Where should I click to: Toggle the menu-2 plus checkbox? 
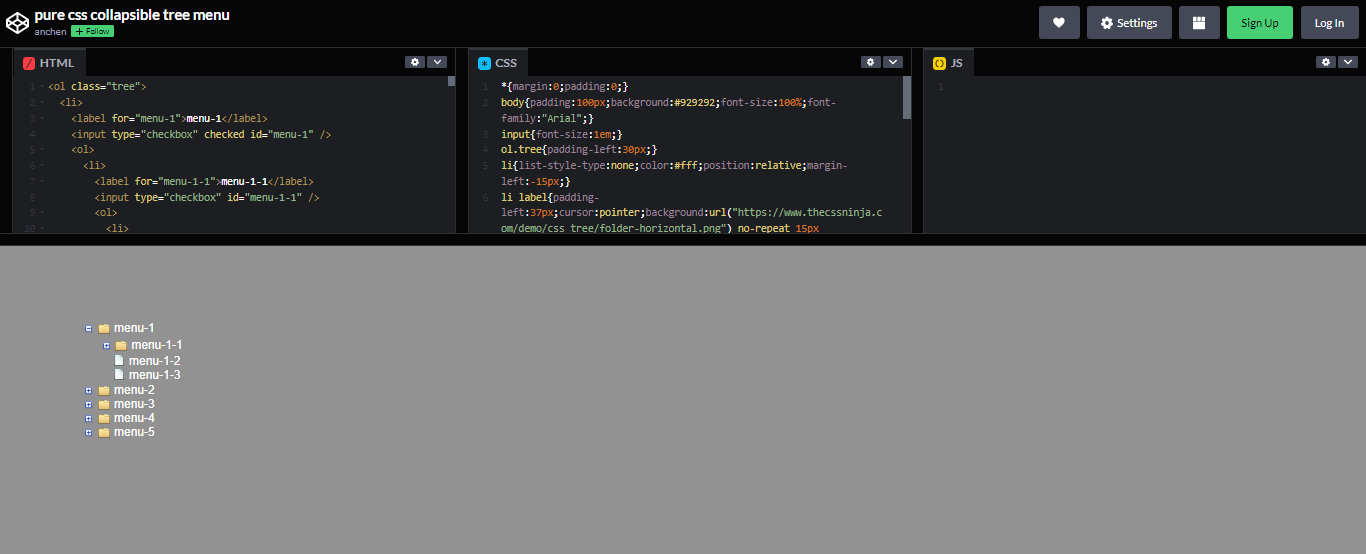pyautogui.click(x=89, y=390)
